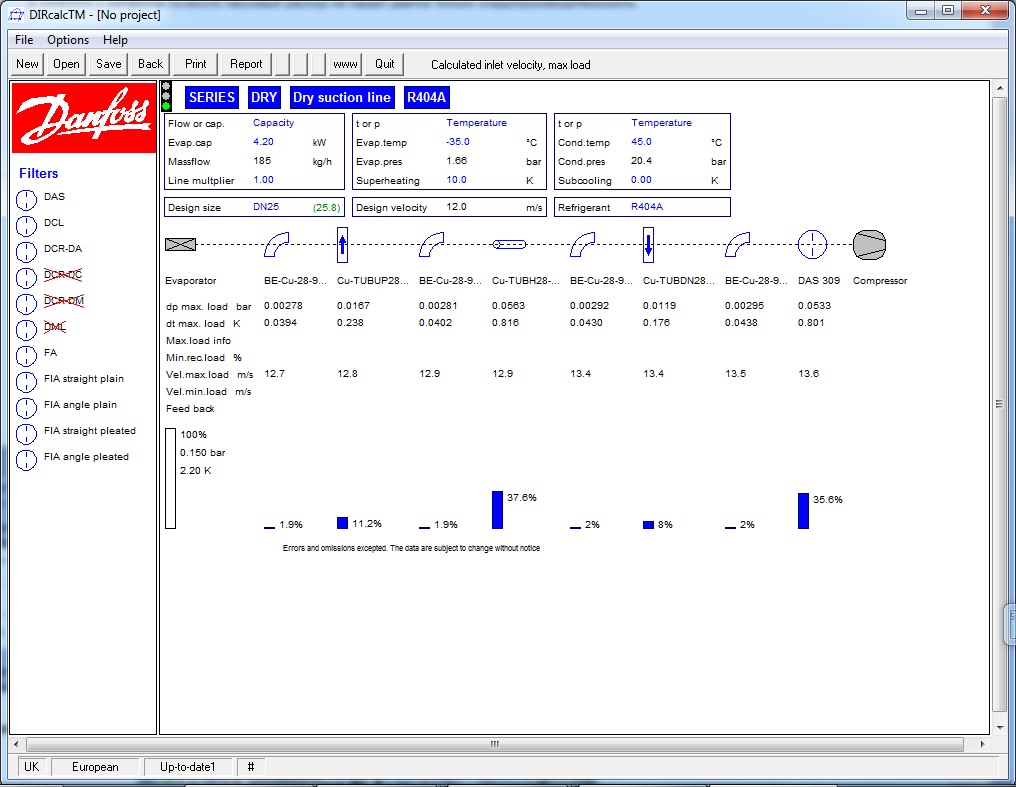Viewport: 1016px width, 787px height.
Task: Click the Compressor component icon
Action: [x=870, y=245]
